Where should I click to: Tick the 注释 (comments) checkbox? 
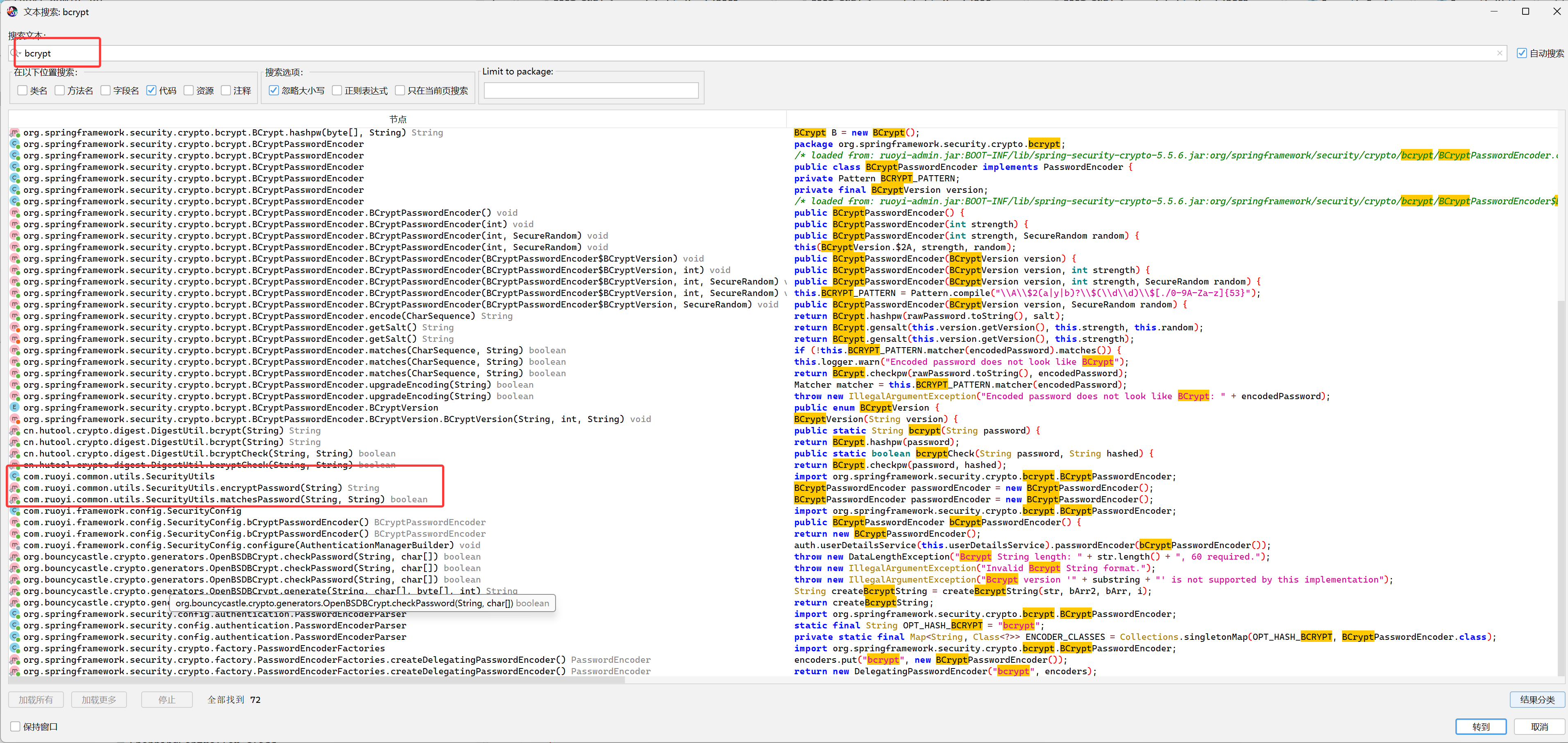pyautogui.click(x=226, y=90)
